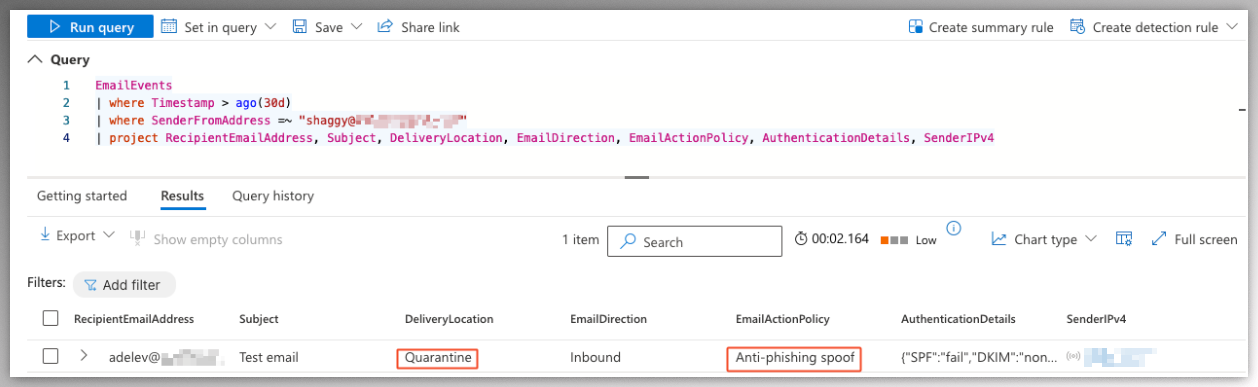Click the info icon near Low

(954, 228)
